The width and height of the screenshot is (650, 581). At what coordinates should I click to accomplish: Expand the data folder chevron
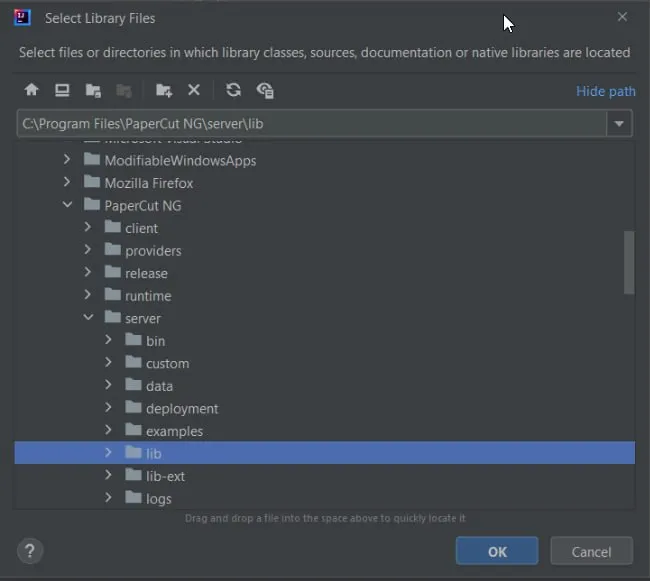pyautogui.click(x=108, y=385)
